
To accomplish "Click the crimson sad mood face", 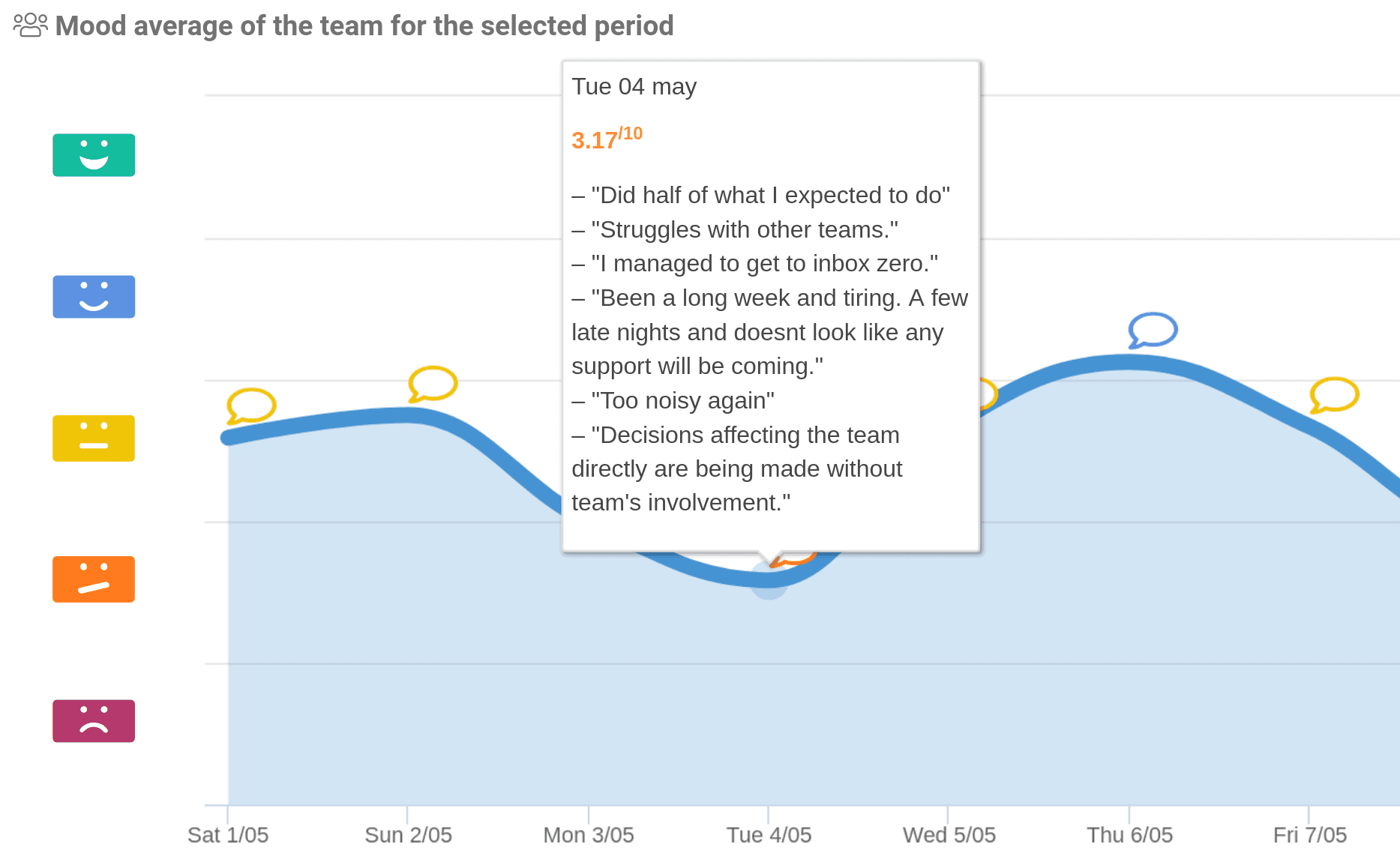I will coord(94,721).
